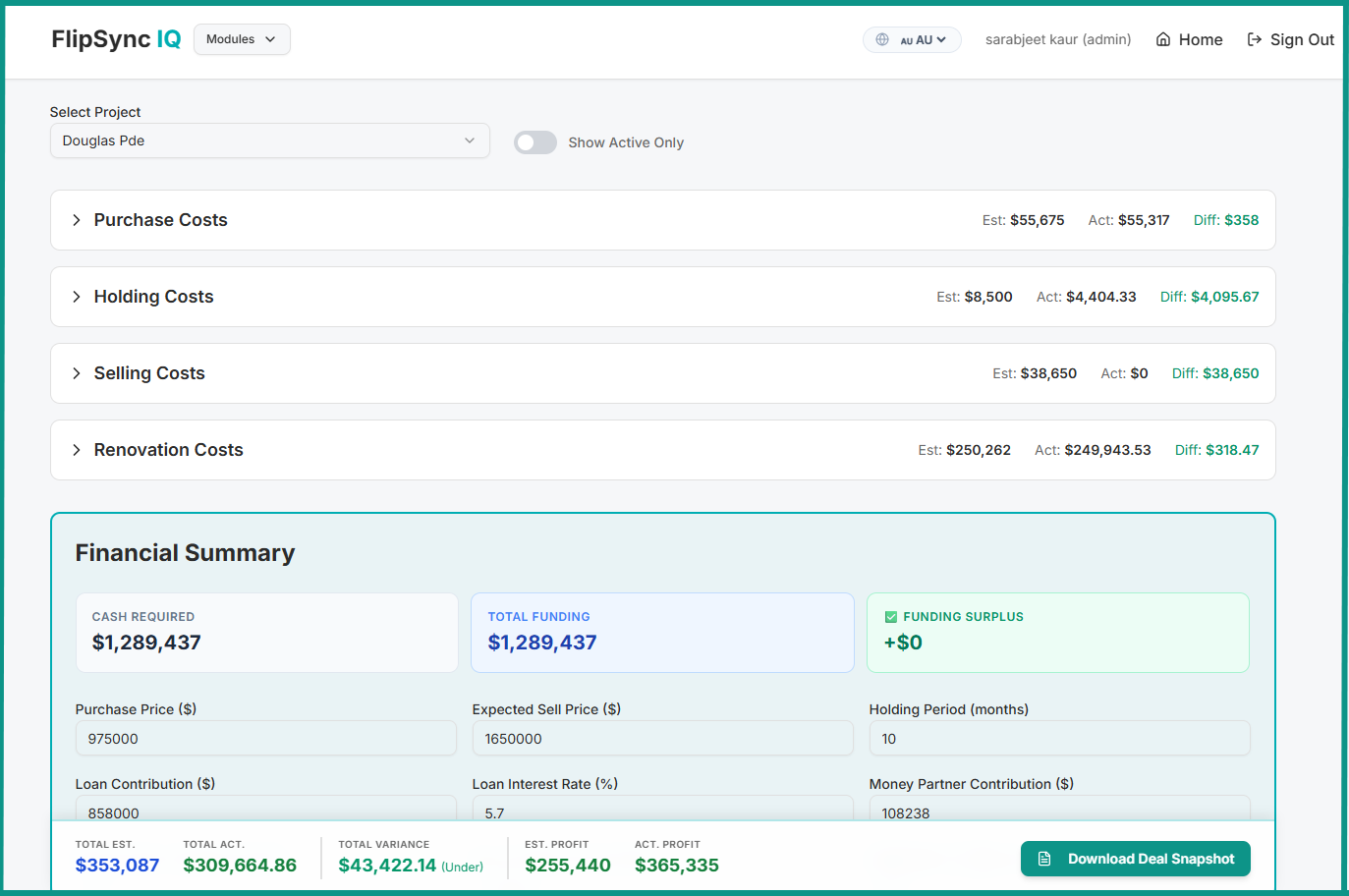Go to Home in top navigation
Viewport: 1349px width, 896px height.
pos(1200,39)
